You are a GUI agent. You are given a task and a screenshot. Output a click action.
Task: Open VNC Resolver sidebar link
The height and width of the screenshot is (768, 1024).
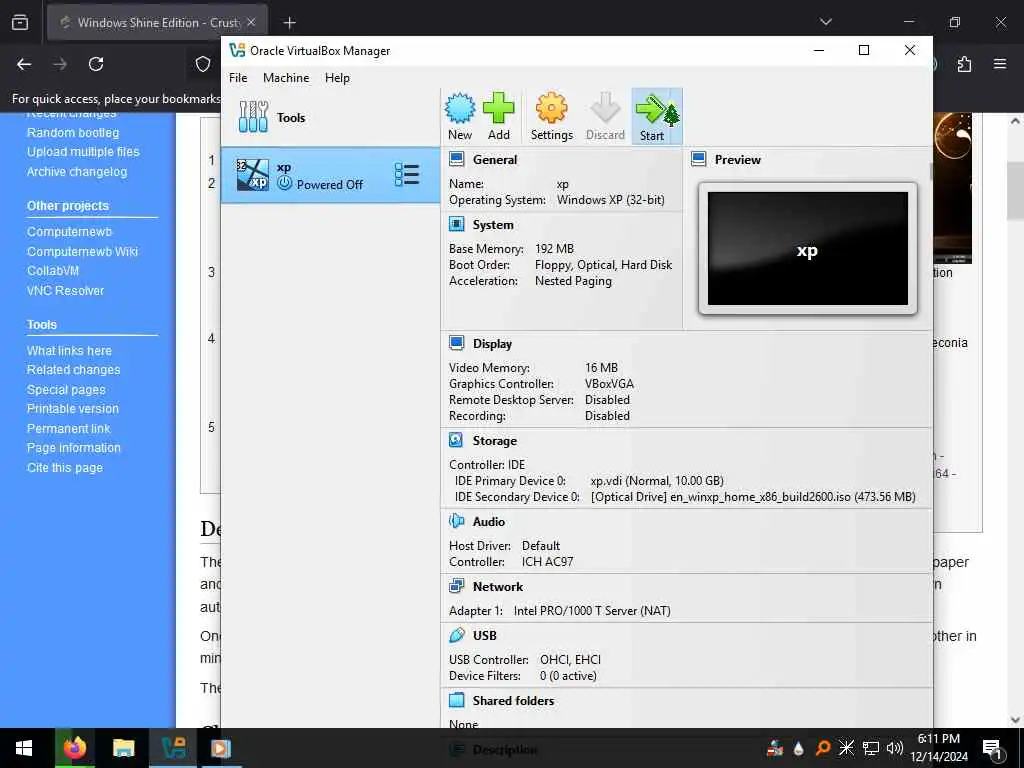(65, 291)
